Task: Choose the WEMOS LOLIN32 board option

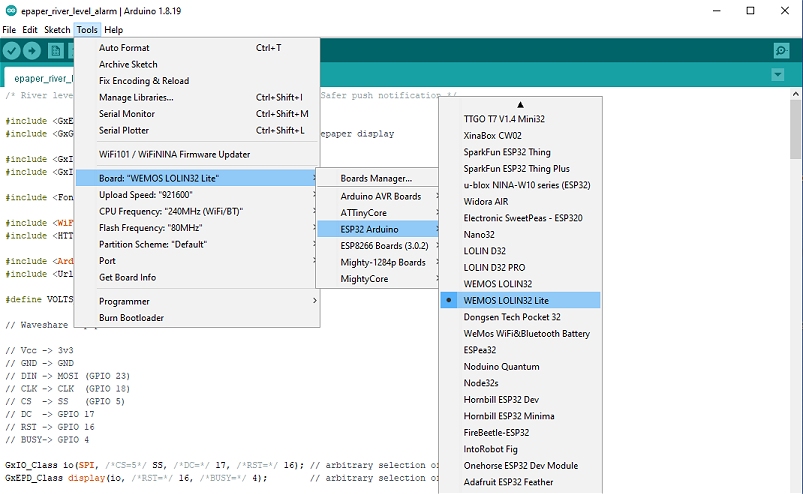Action: [x=497, y=284]
